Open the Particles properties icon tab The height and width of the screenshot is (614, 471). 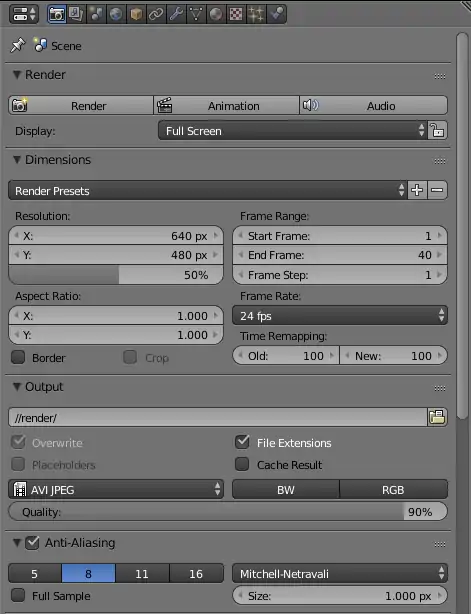coord(256,14)
